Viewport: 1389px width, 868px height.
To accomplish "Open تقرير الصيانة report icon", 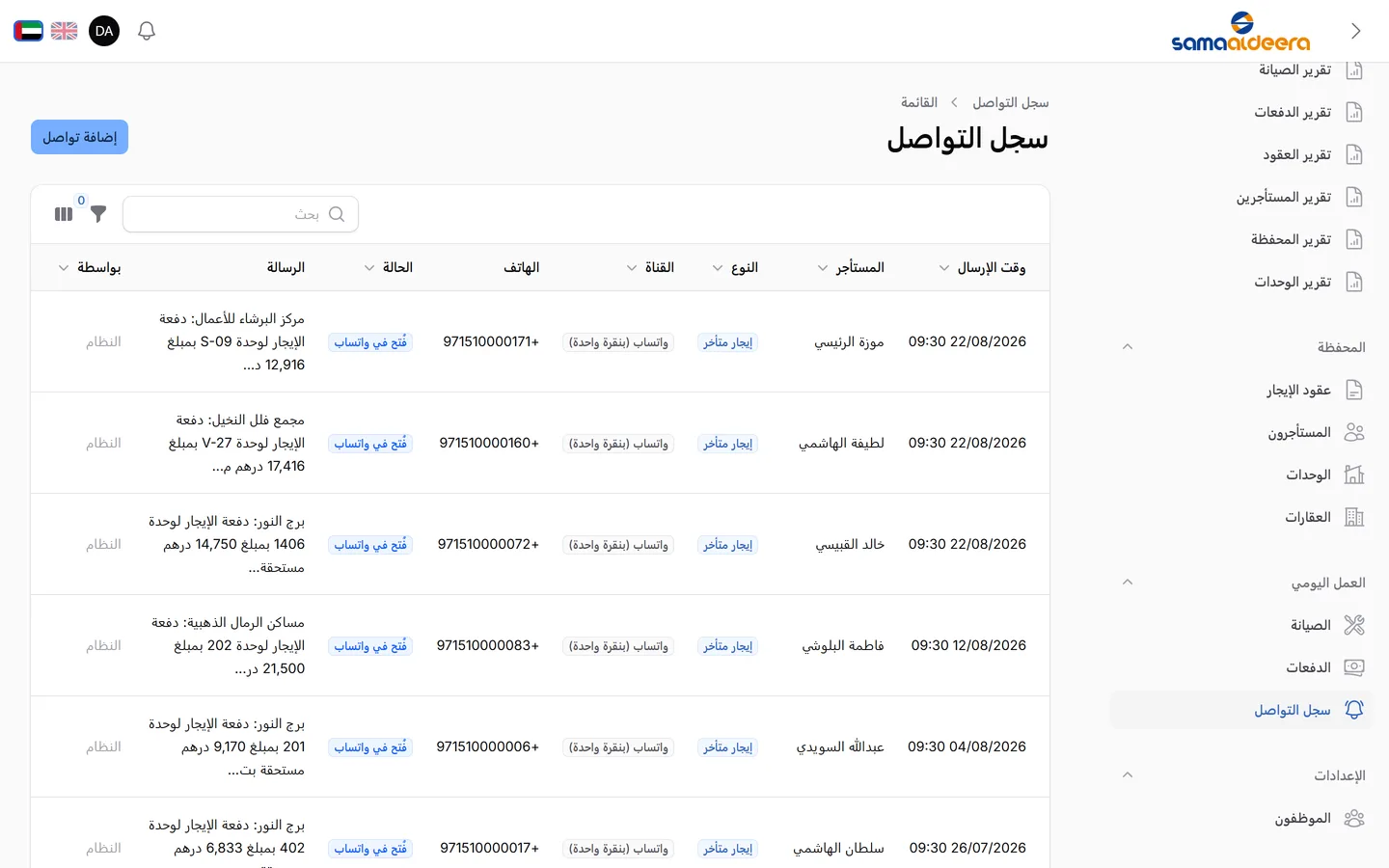I will click(x=1354, y=69).
